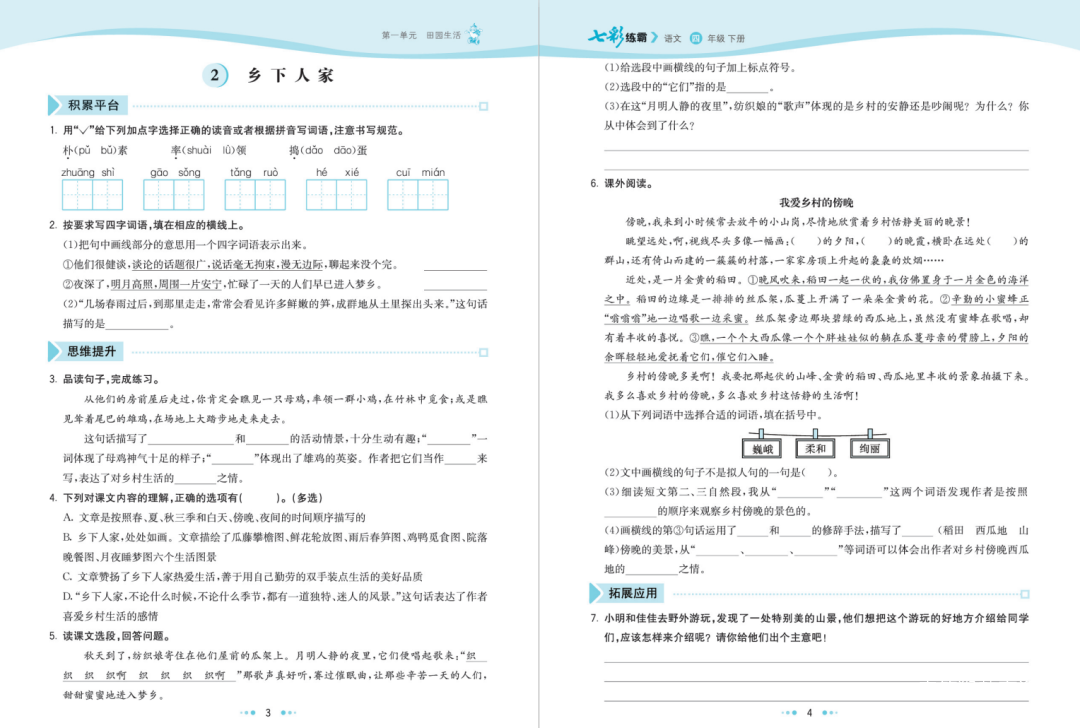The width and height of the screenshot is (1080, 728).
Task: Click page number 4
Action: click(809, 713)
